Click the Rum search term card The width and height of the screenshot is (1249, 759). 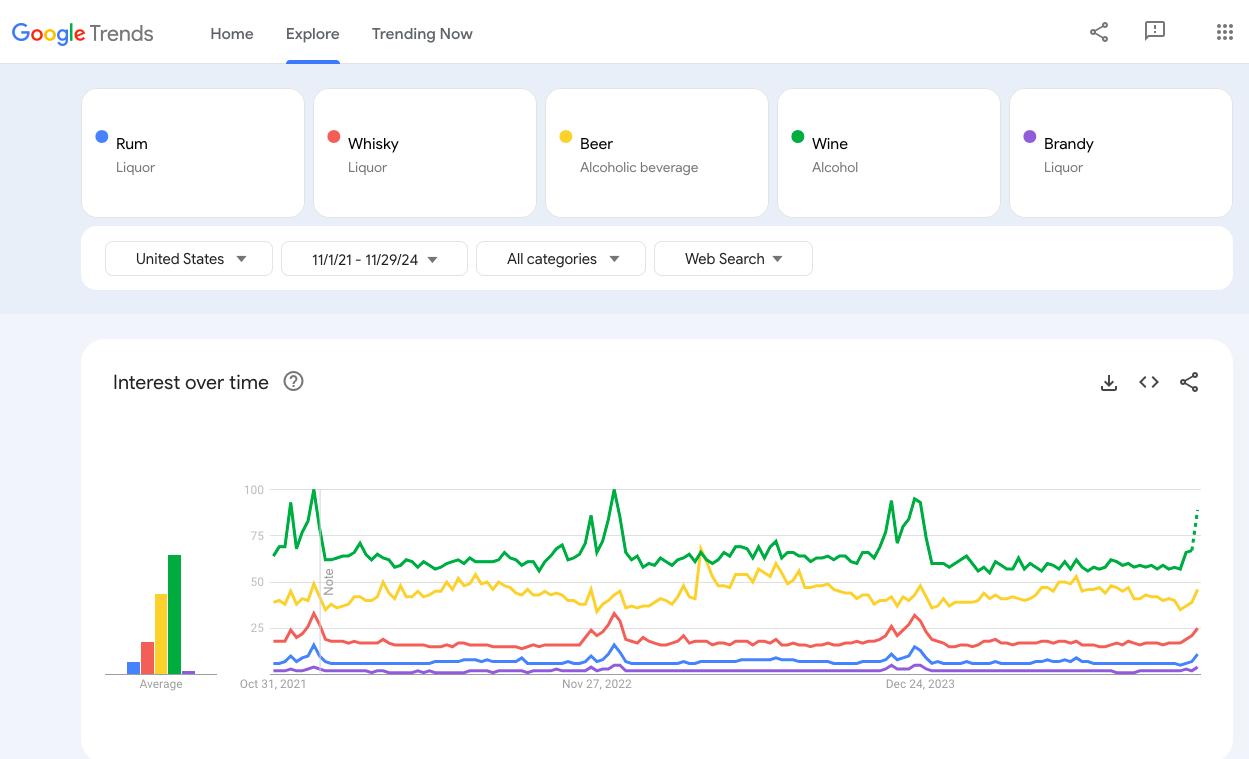pyautogui.click(x=193, y=153)
